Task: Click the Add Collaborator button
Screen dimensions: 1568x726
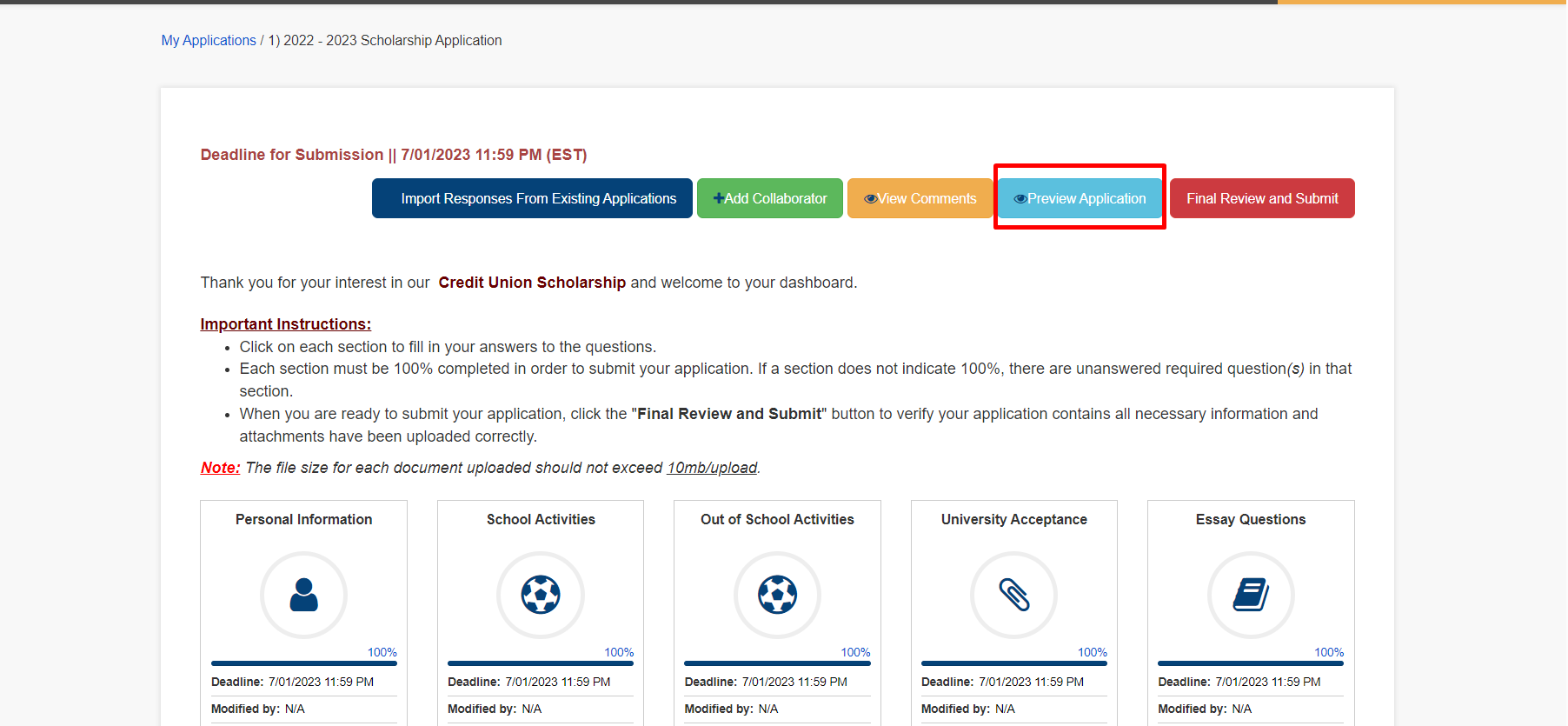Action: 770,198
